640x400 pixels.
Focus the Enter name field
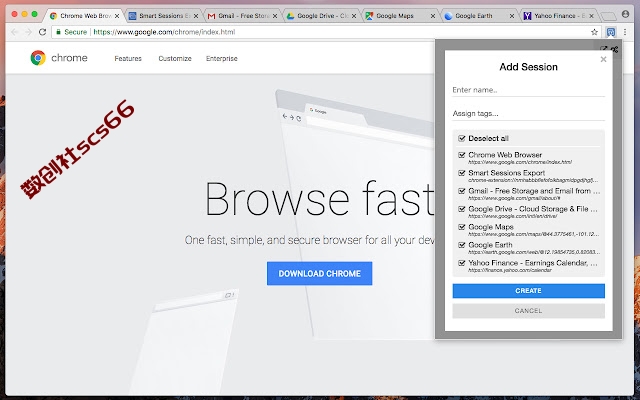529,90
